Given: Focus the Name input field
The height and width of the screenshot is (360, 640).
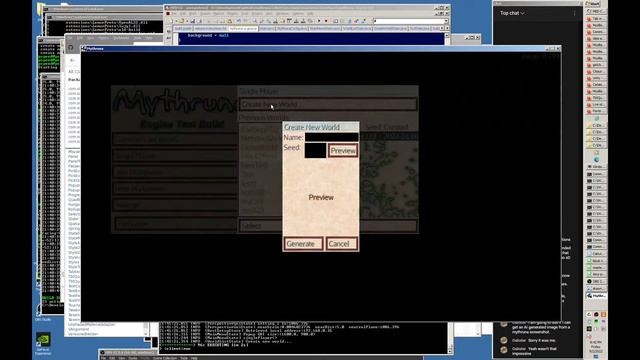Looking at the screenshot, I should [x=331, y=137].
